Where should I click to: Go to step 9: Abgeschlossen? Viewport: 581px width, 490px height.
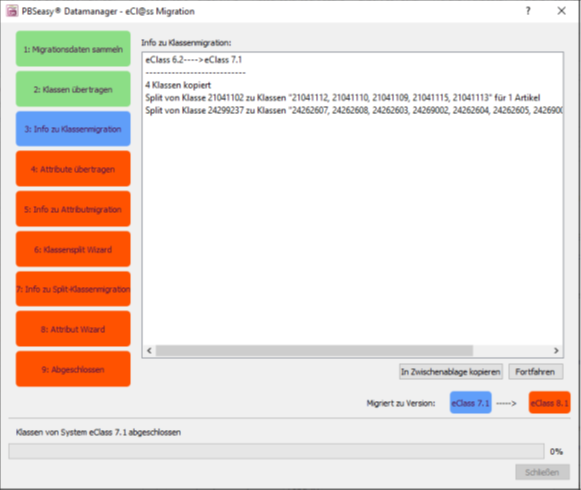point(73,369)
